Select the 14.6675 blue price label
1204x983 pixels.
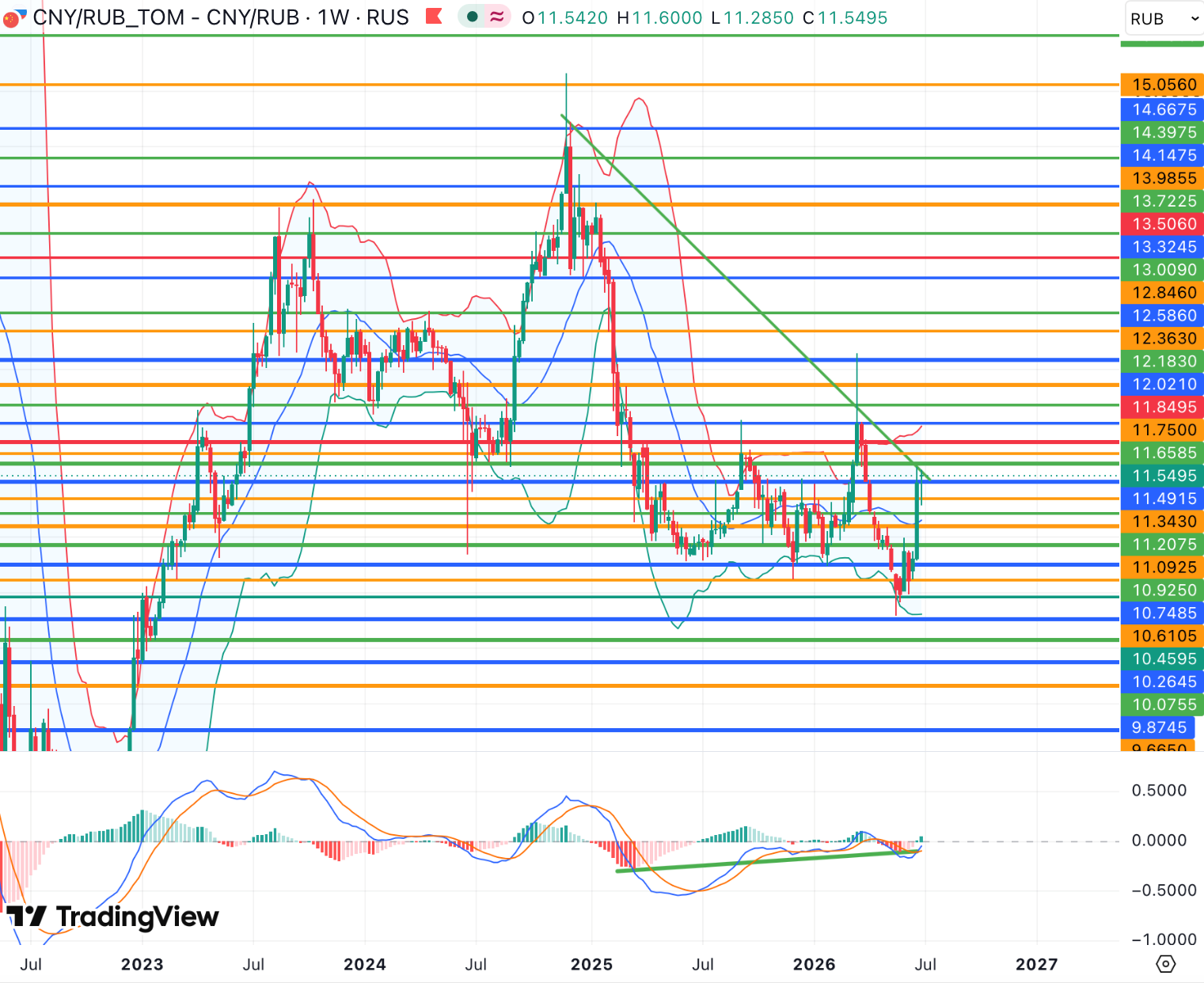tap(1162, 109)
